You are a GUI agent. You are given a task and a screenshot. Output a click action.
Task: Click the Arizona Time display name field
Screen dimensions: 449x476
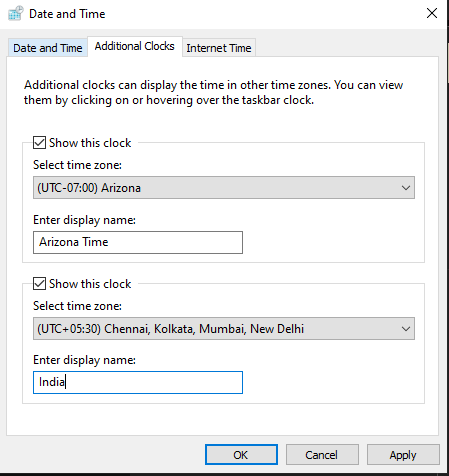pyautogui.click(x=138, y=242)
